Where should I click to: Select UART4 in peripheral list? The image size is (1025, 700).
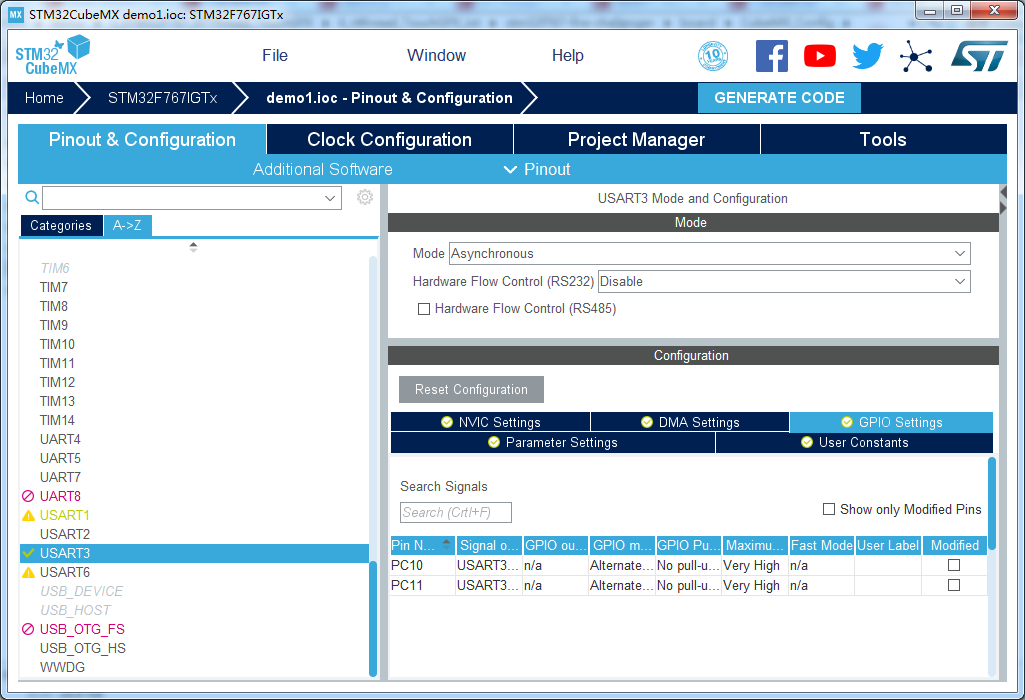[x=60, y=439]
